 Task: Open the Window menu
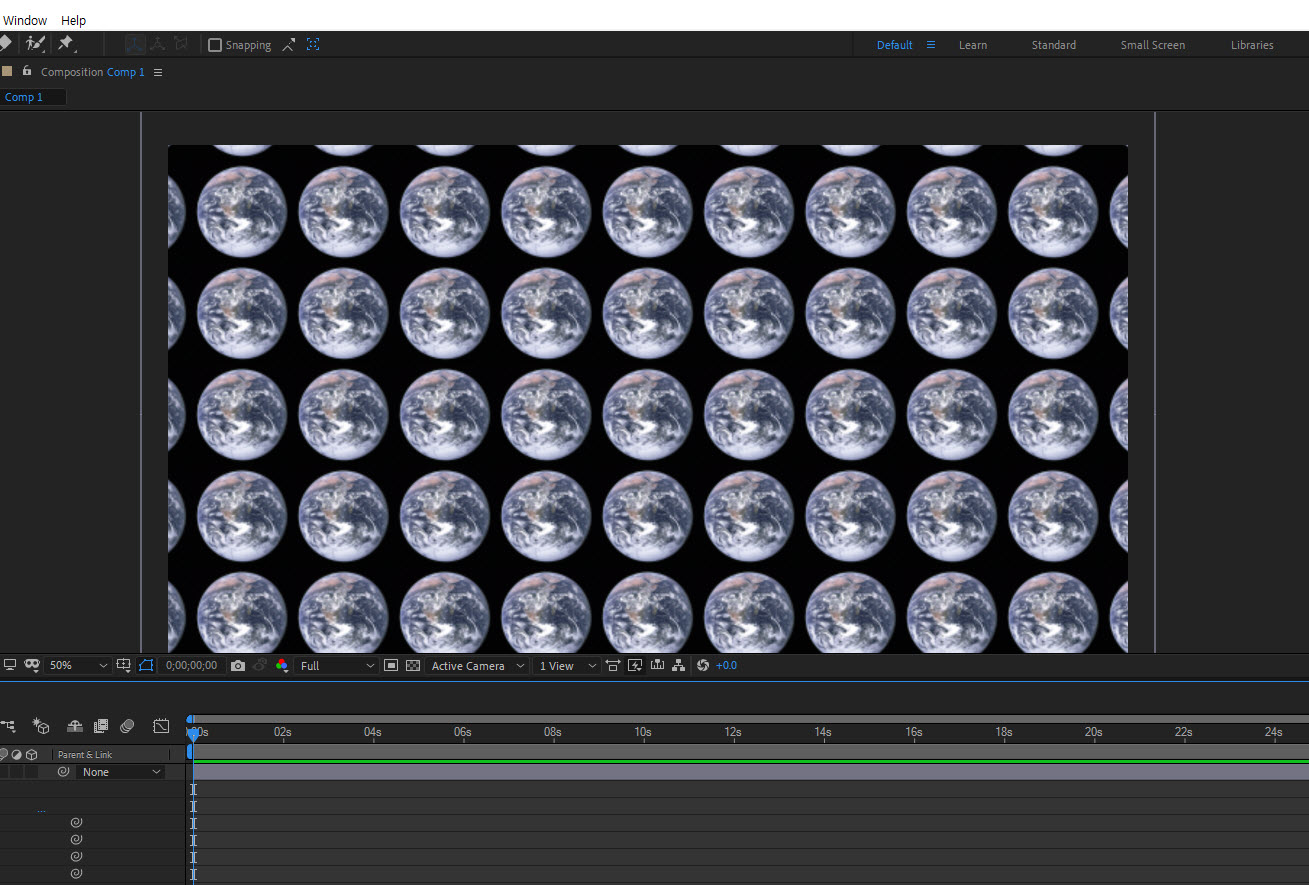pos(24,20)
